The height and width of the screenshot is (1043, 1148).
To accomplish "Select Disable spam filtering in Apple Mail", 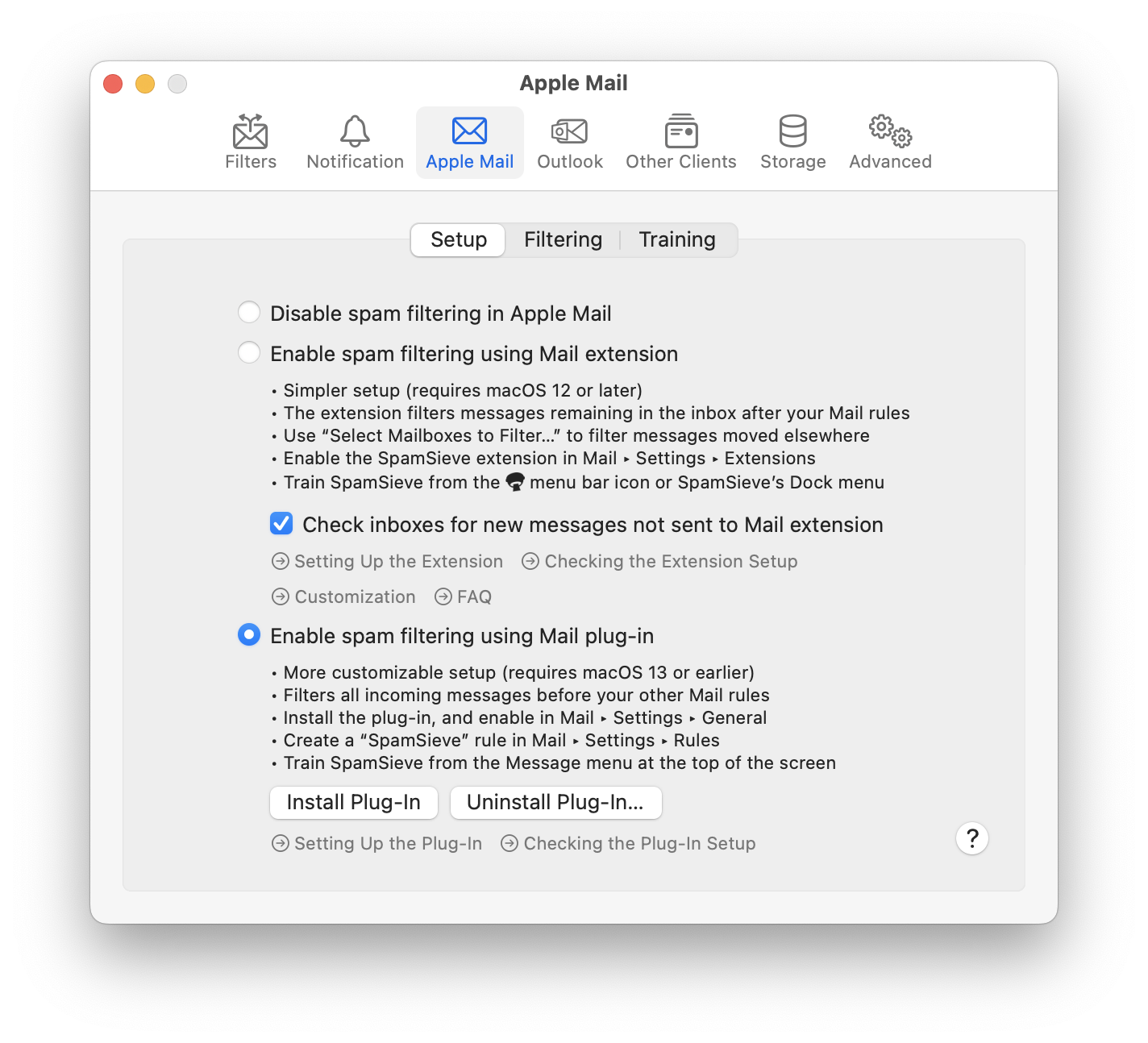I will pyautogui.click(x=249, y=312).
